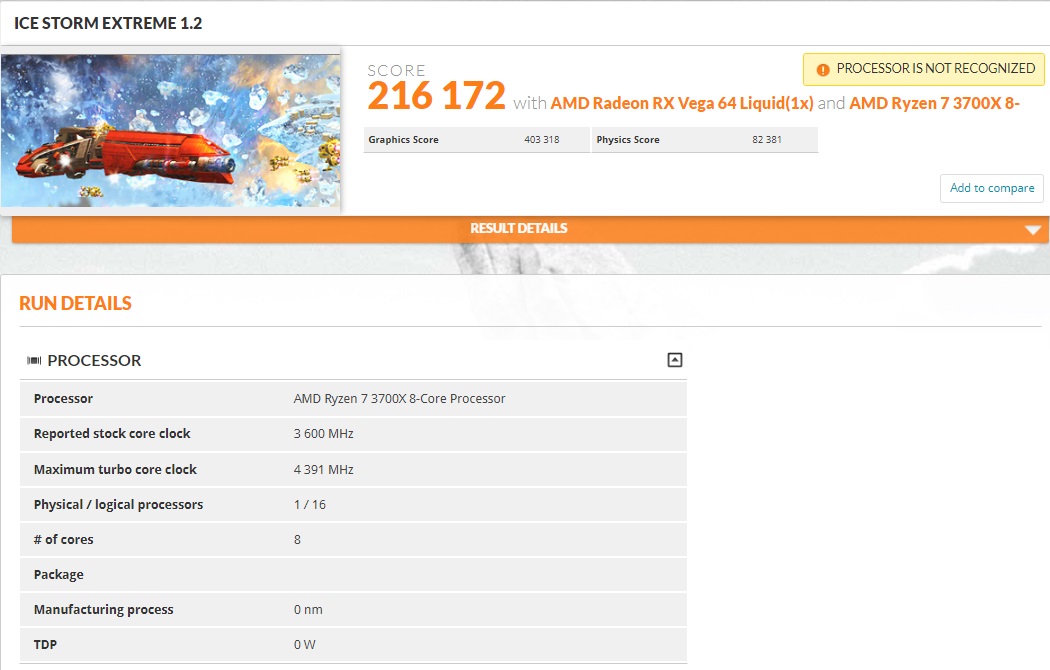Select the 0 nm manufacturing value
This screenshot has width=1050, height=670.
308,609
